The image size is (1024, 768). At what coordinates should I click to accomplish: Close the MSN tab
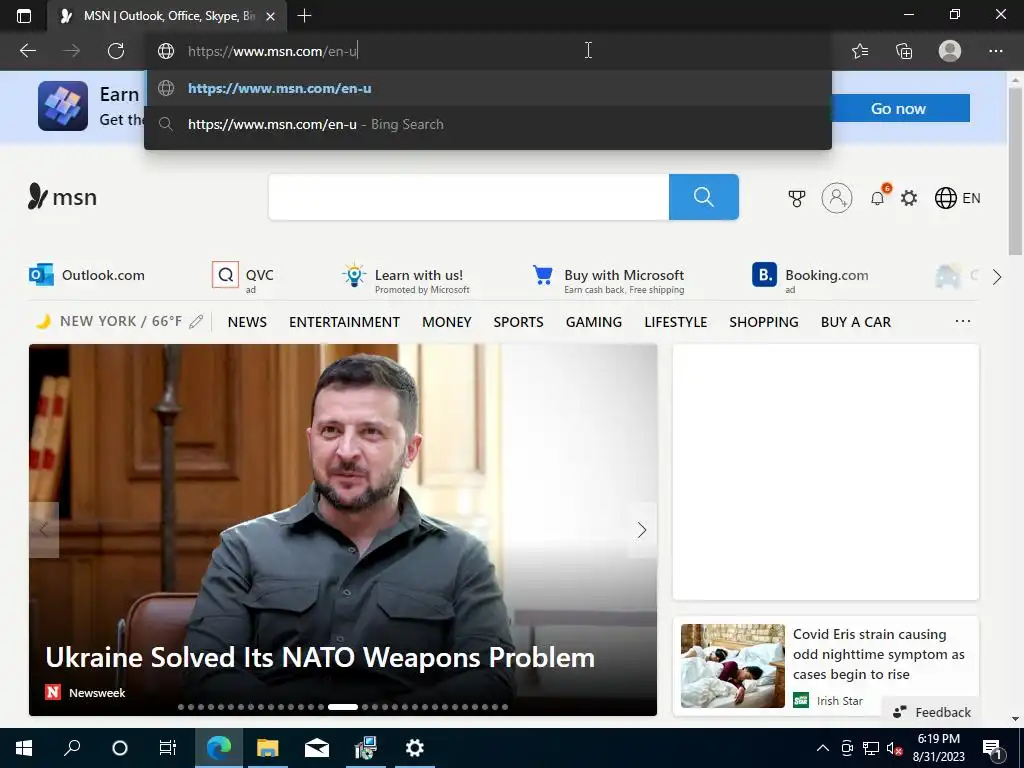pos(270,16)
